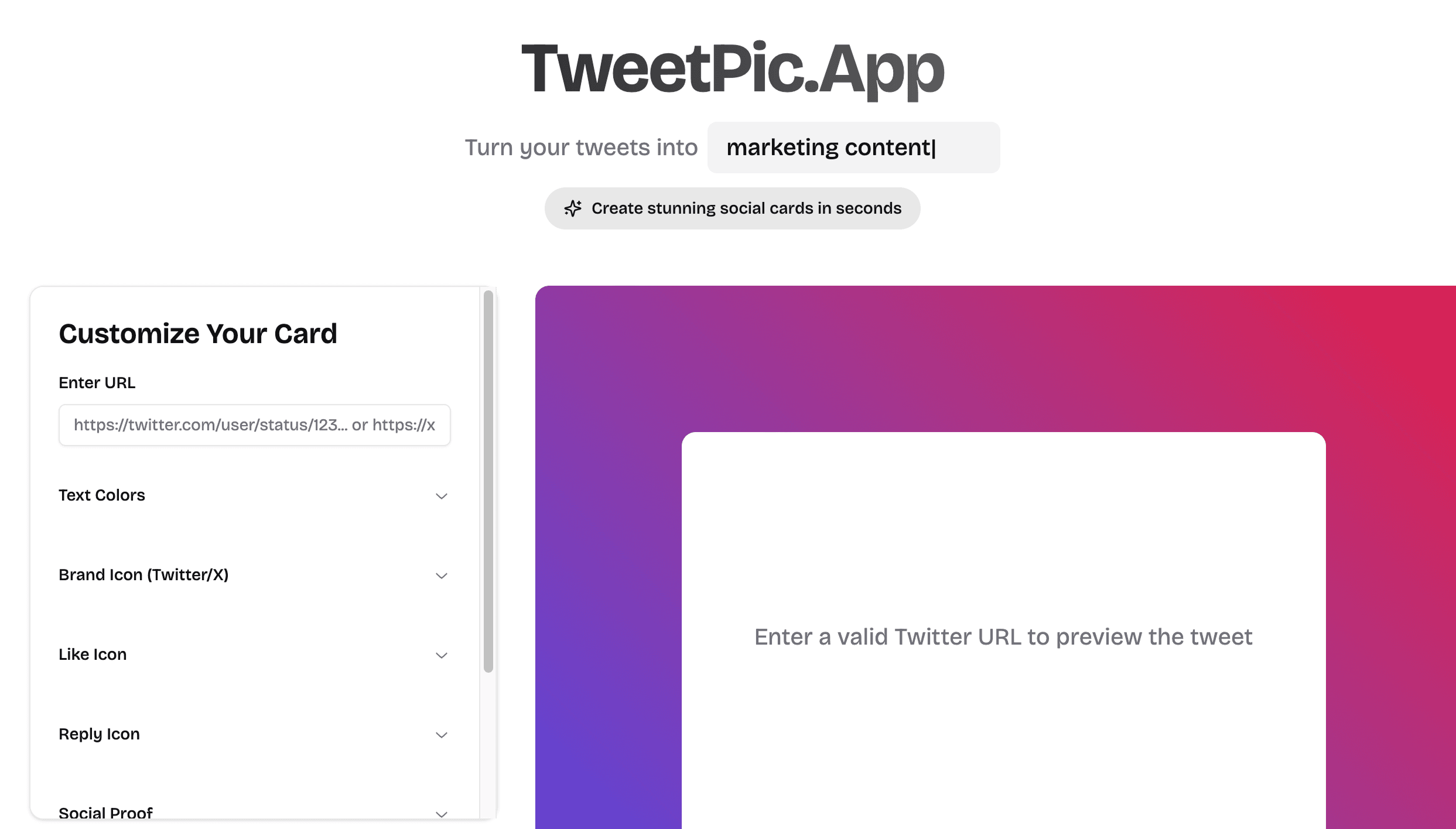1456x829 pixels.
Task: Click the Text Colors chevron arrow
Action: [x=442, y=496]
